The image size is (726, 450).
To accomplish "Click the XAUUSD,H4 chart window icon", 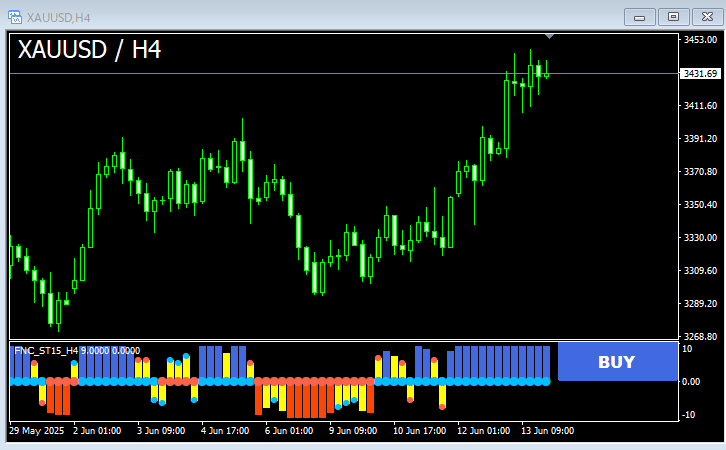I will coord(15,18).
